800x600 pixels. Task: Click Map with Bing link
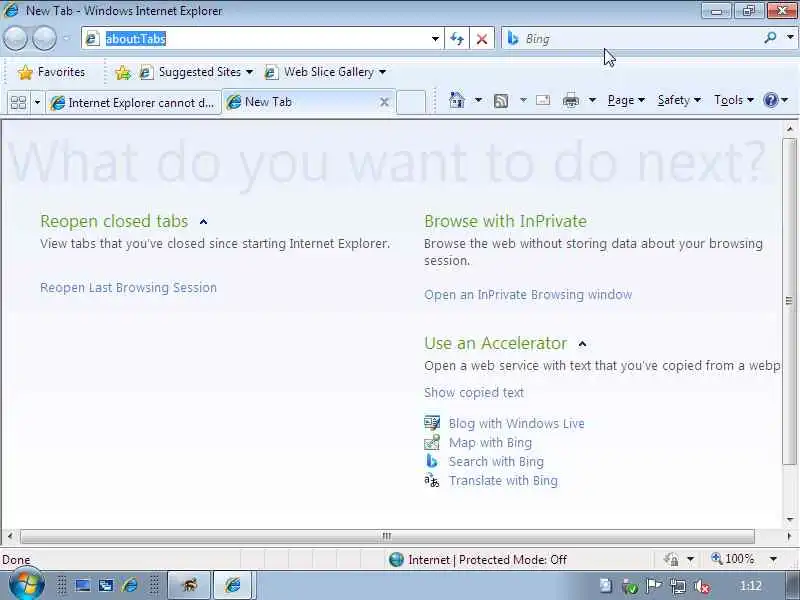point(490,442)
